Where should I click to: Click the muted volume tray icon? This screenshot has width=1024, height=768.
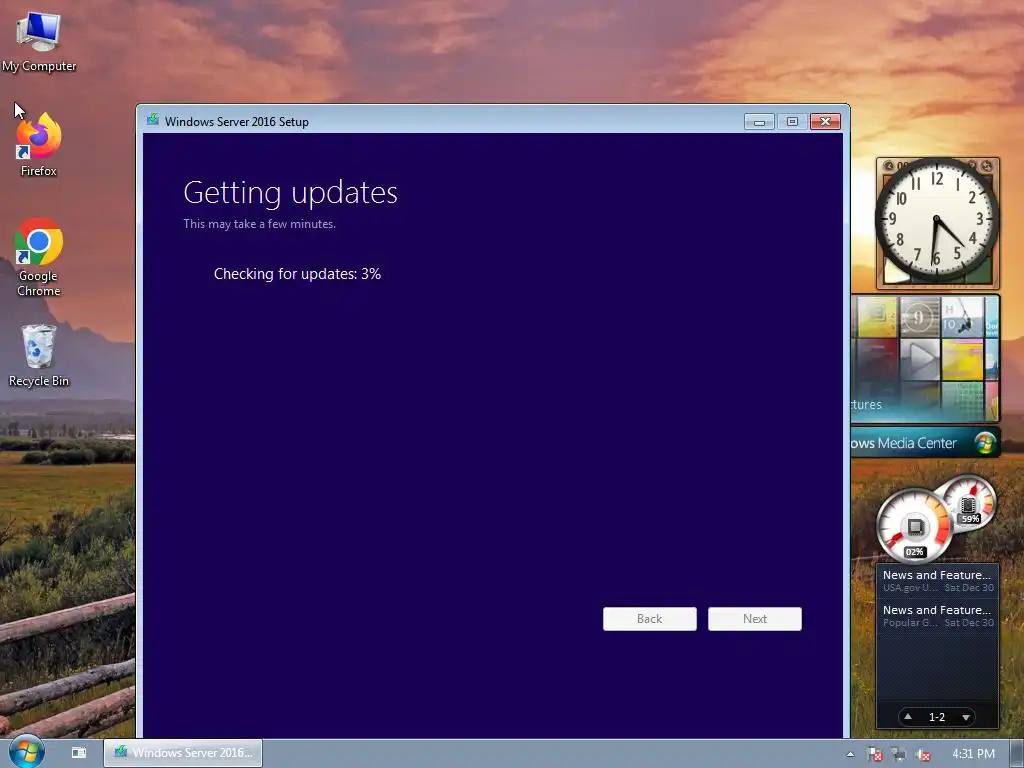point(923,754)
